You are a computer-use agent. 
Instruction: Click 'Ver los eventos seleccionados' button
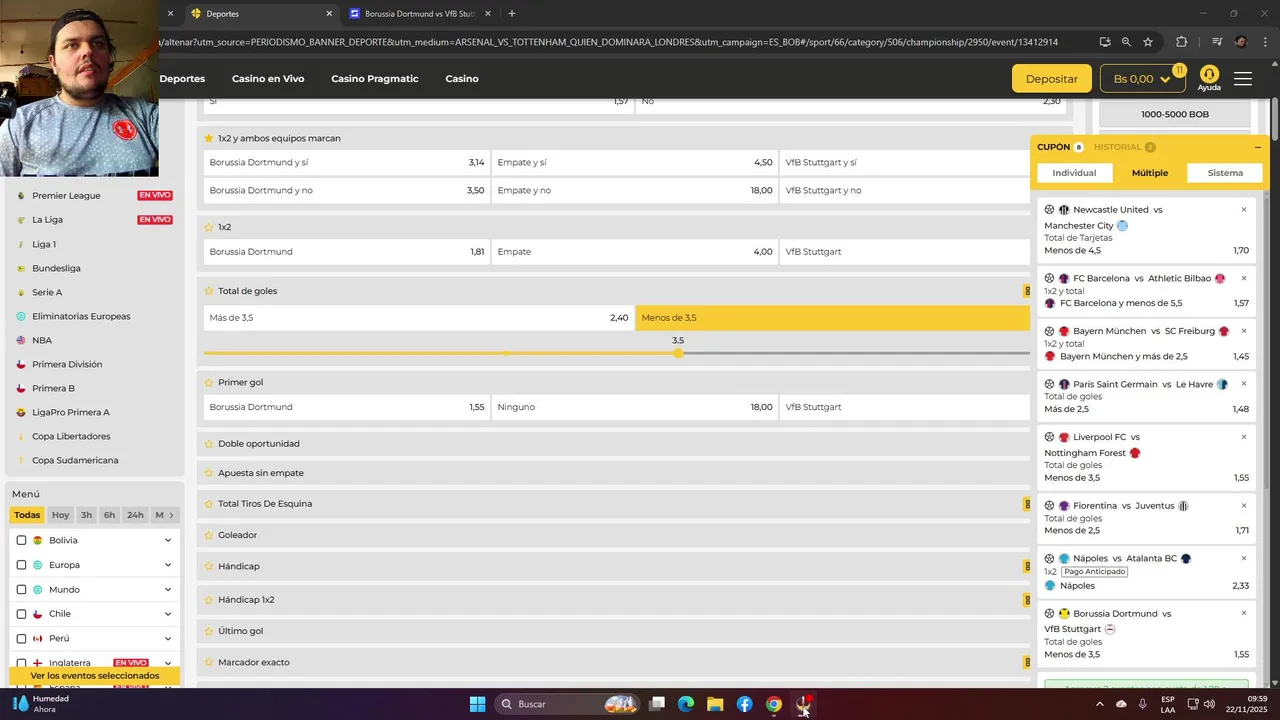click(95, 676)
